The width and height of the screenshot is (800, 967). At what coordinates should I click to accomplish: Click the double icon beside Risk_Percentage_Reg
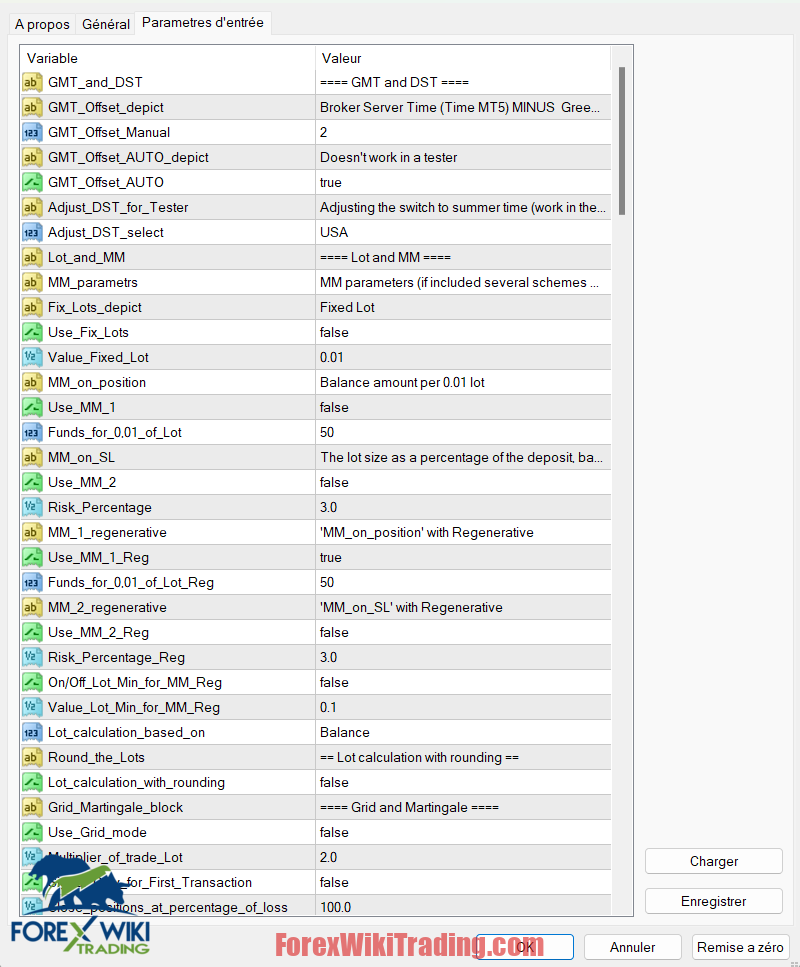click(32, 657)
